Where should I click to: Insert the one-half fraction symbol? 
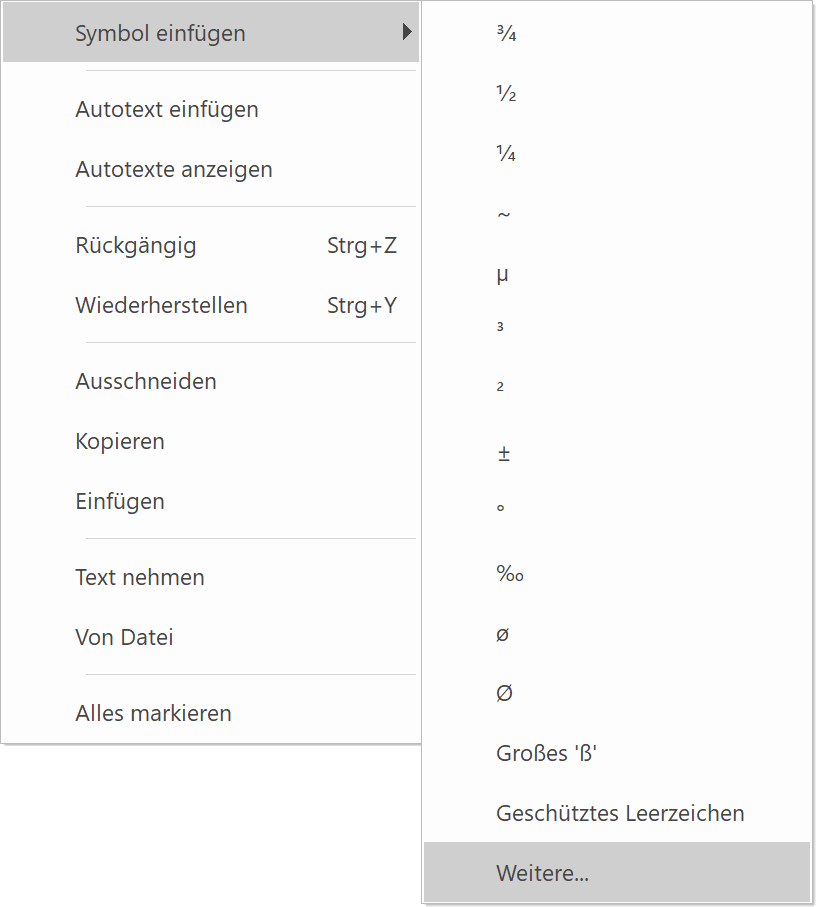click(506, 94)
